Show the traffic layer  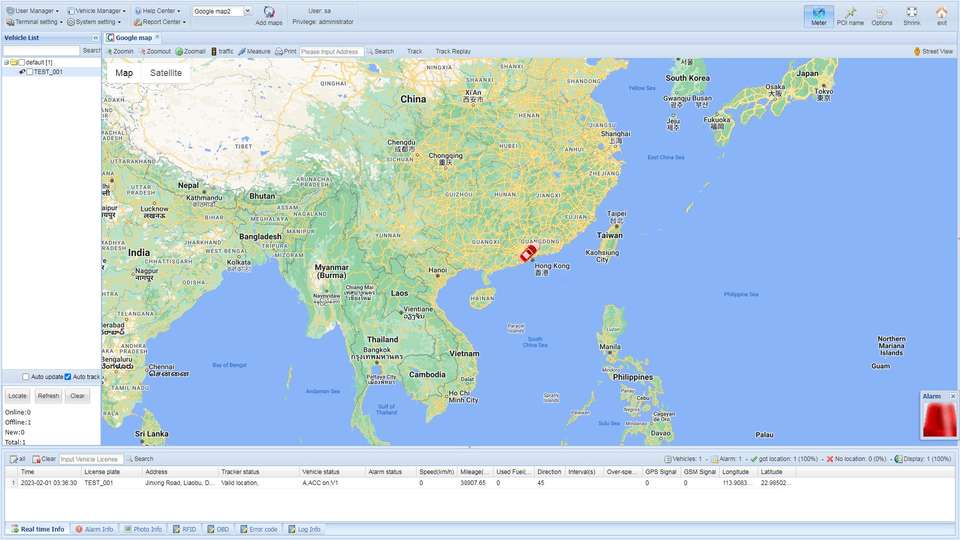[221, 51]
